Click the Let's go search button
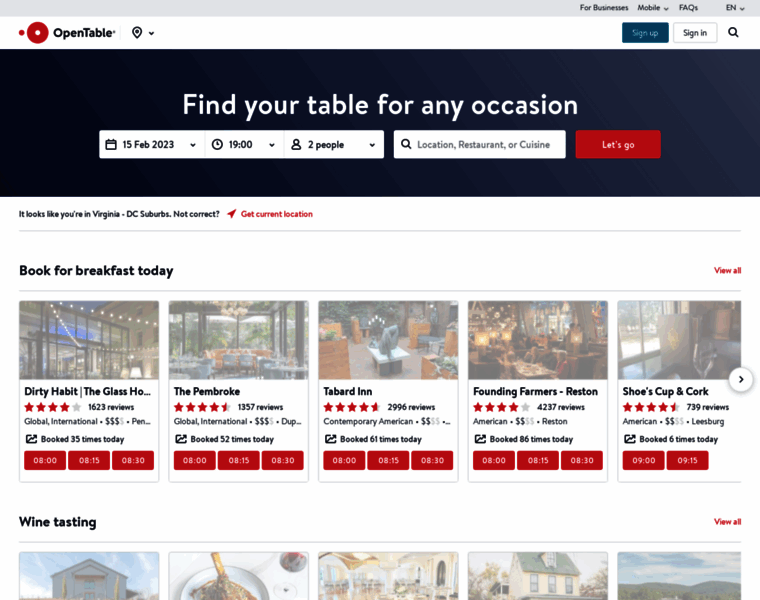Image resolution: width=760 pixels, height=600 pixels. click(618, 144)
